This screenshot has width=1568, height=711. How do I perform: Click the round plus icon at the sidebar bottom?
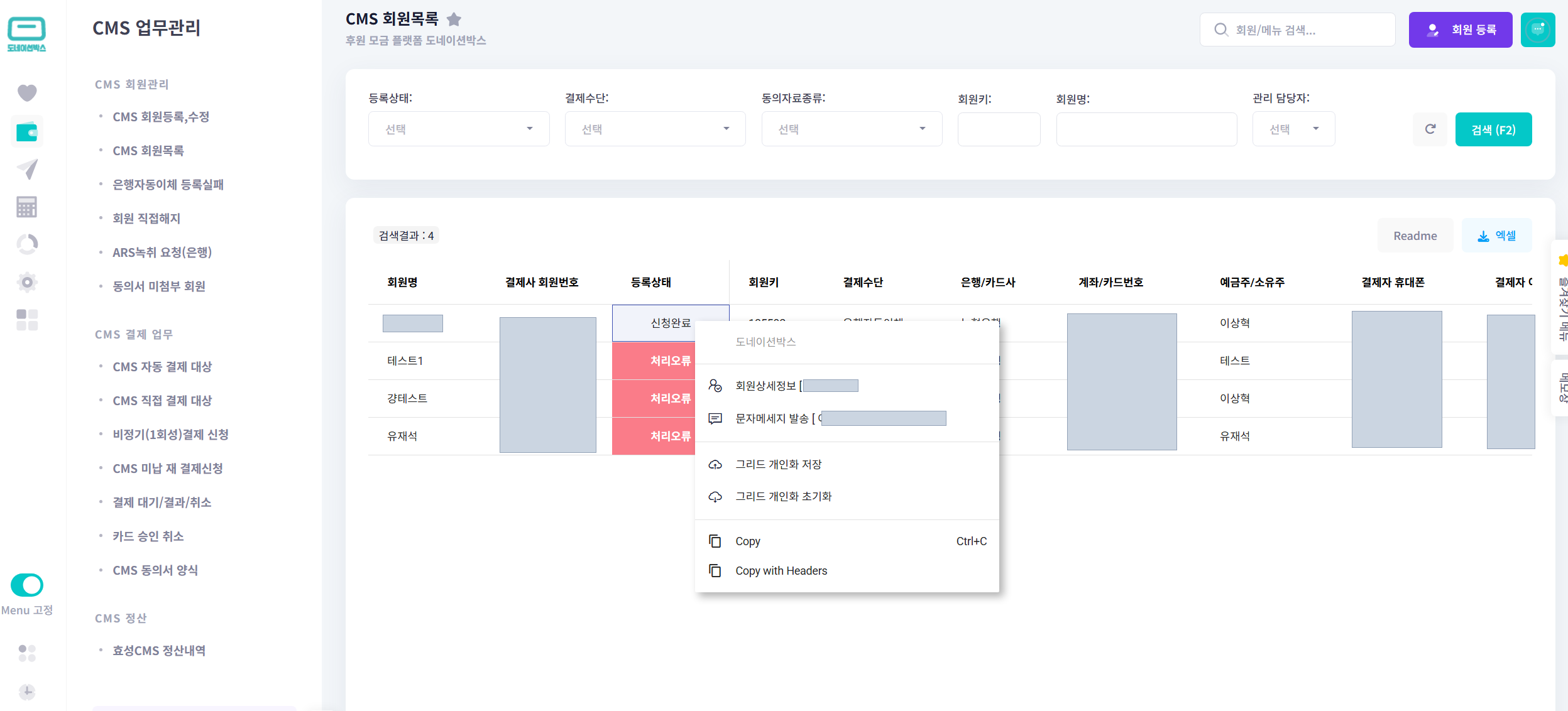coord(27,692)
